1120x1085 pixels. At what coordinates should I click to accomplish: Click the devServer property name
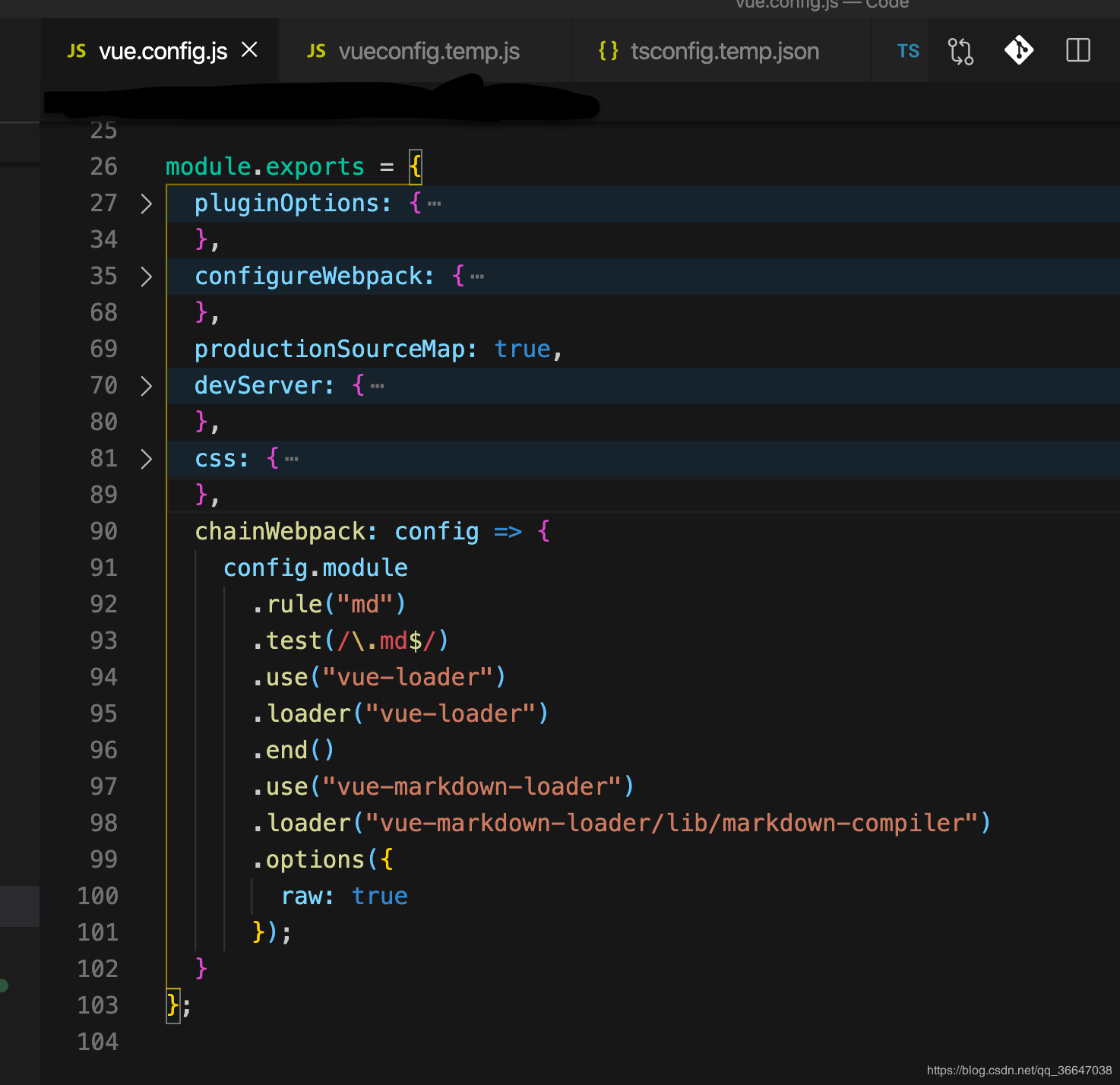258,385
